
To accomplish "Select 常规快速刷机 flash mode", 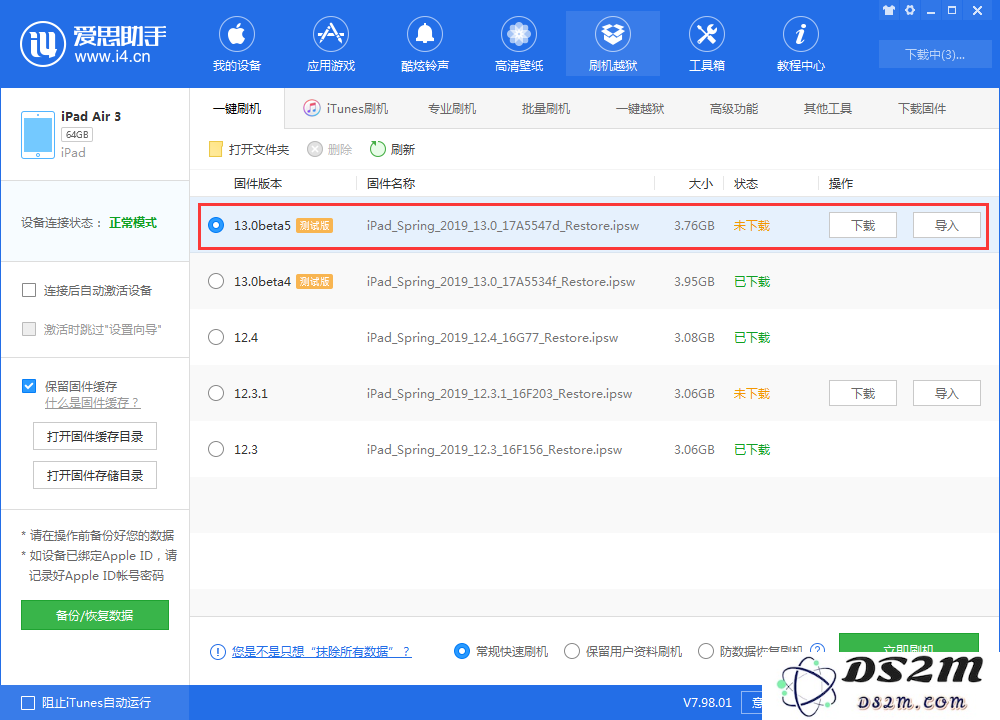I will (x=462, y=651).
